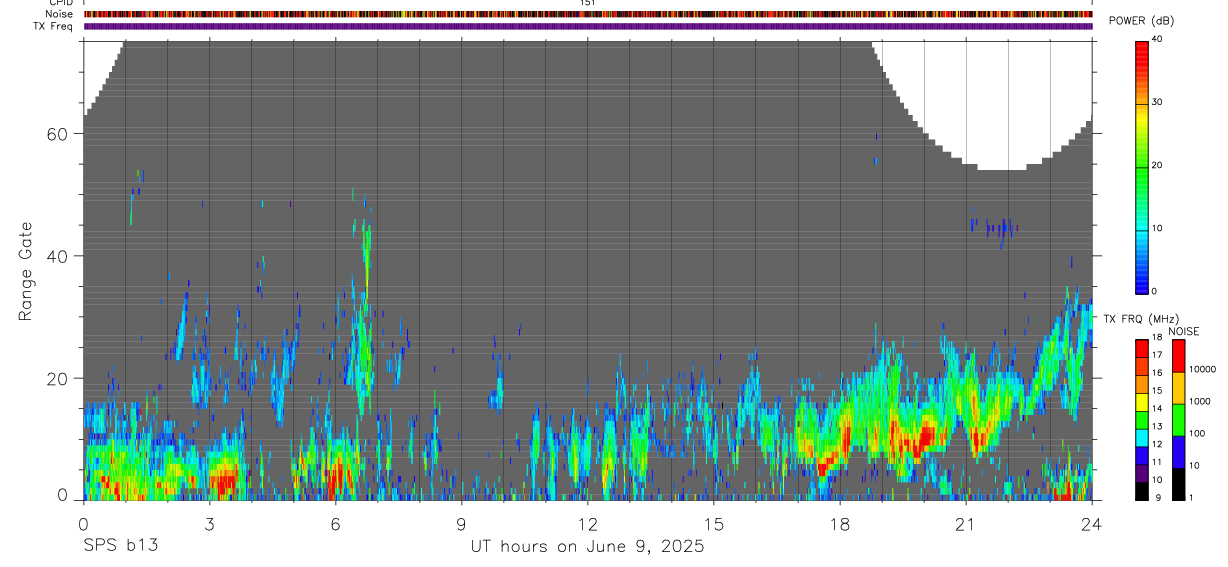
Task: Click the blue echo cluster near range gate 45
Action: [997, 229]
